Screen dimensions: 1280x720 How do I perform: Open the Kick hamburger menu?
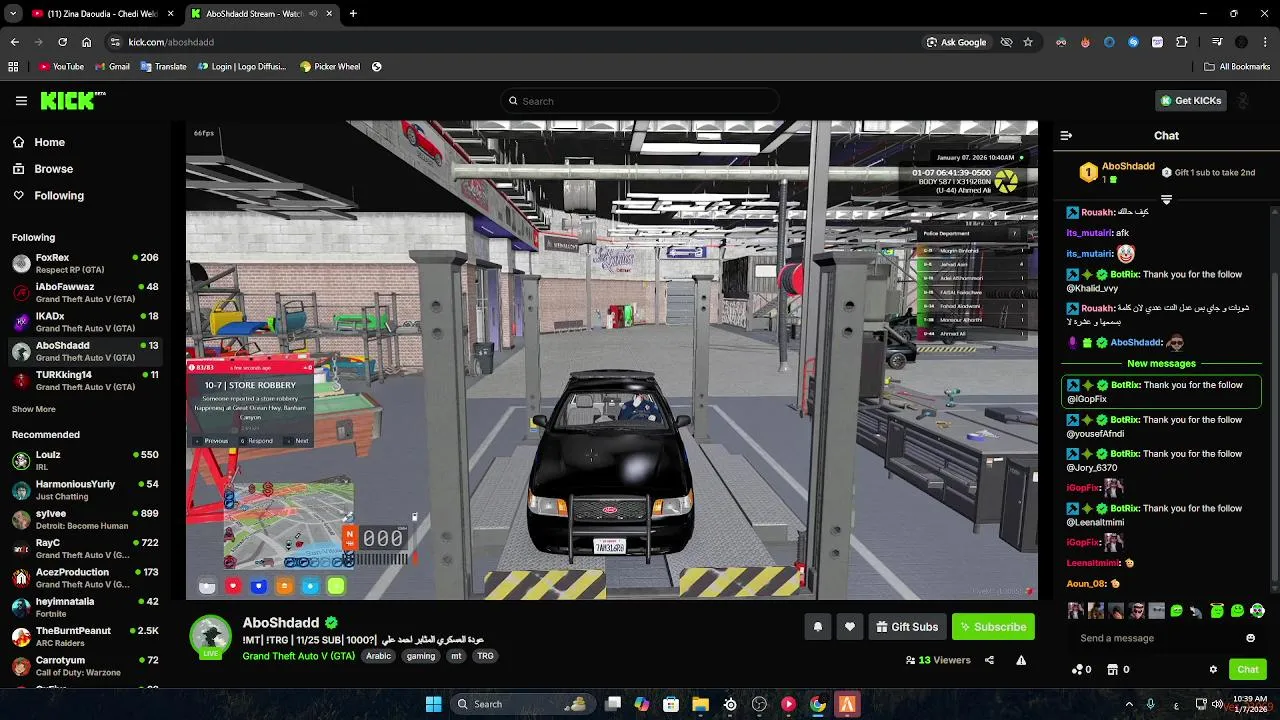(x=21, y=101)
